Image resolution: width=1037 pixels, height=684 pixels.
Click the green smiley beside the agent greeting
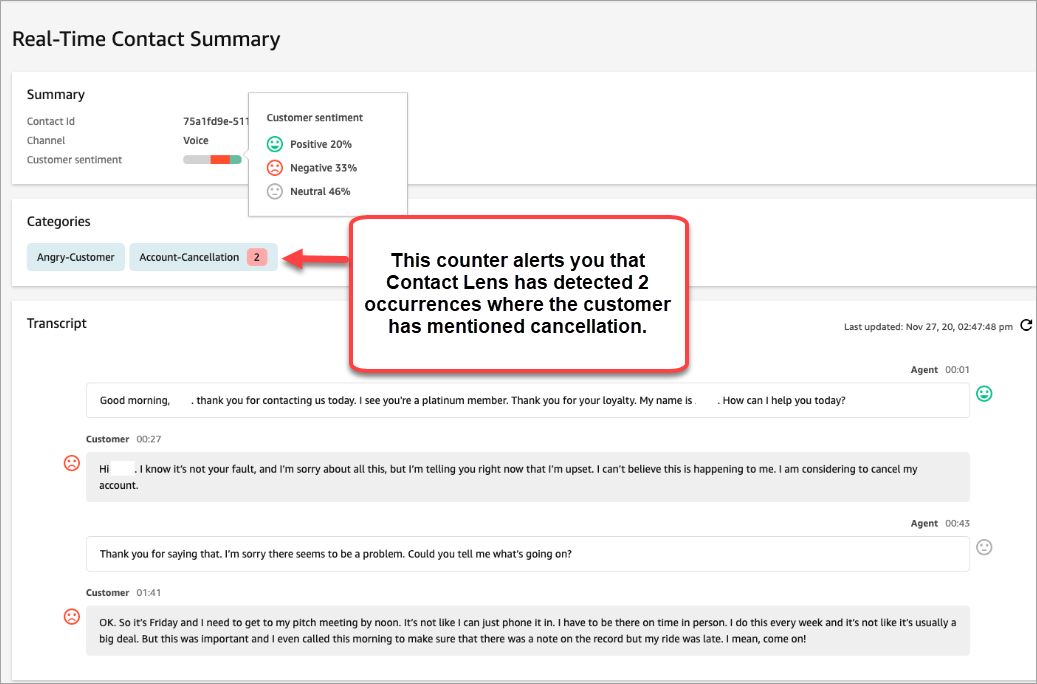click(x=984, y=394)
